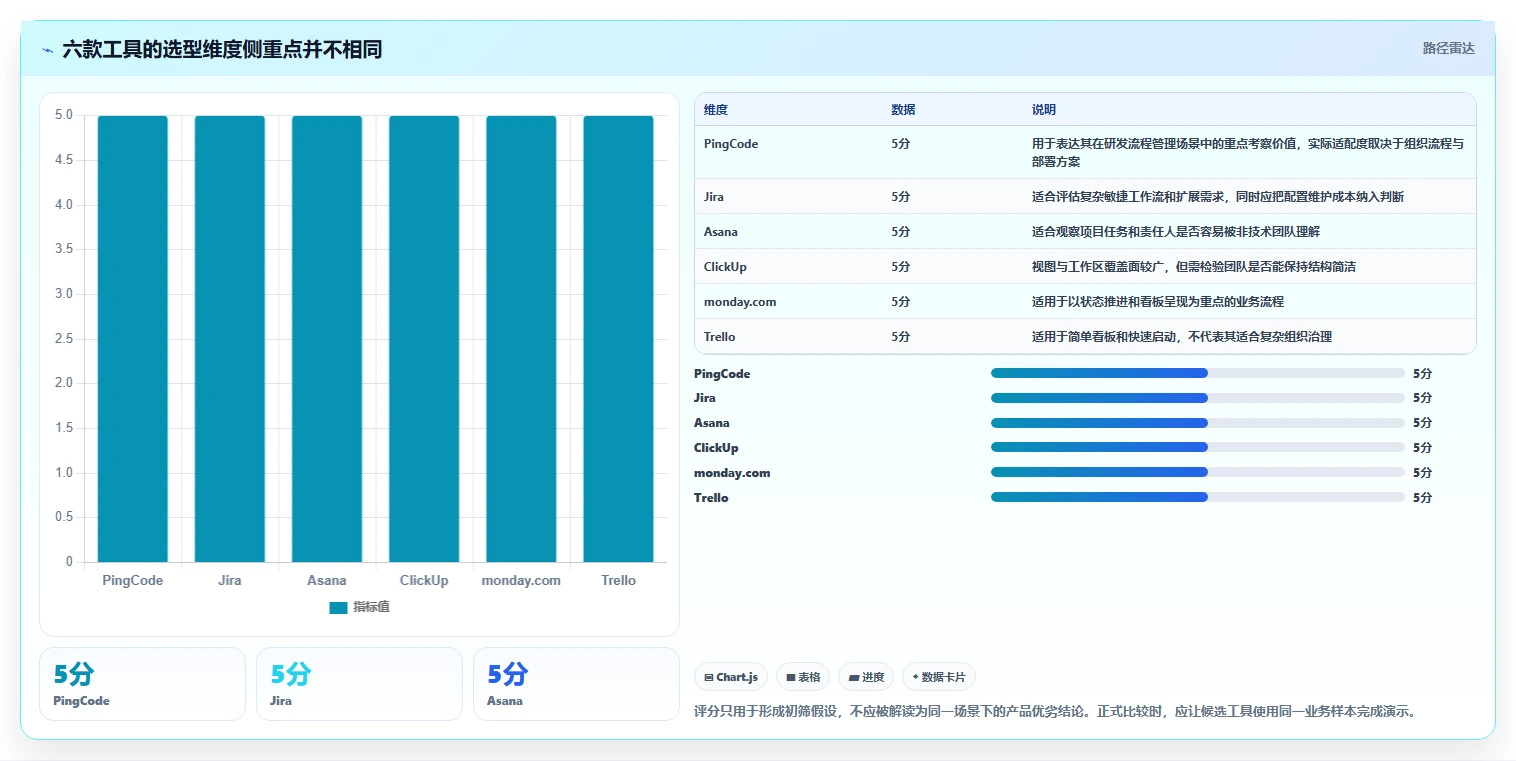Click the monday.com progress bar
1516x761 pixels.
click(x=1198, y=472)
